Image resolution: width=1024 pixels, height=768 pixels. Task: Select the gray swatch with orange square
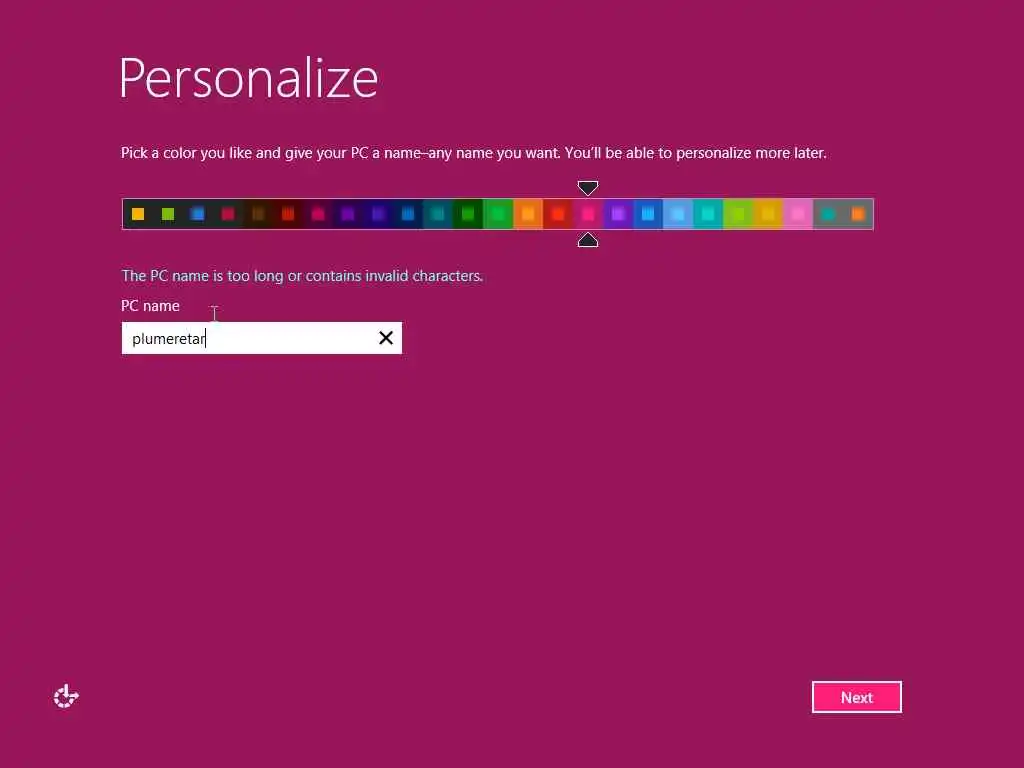click(x=858, y=214)
